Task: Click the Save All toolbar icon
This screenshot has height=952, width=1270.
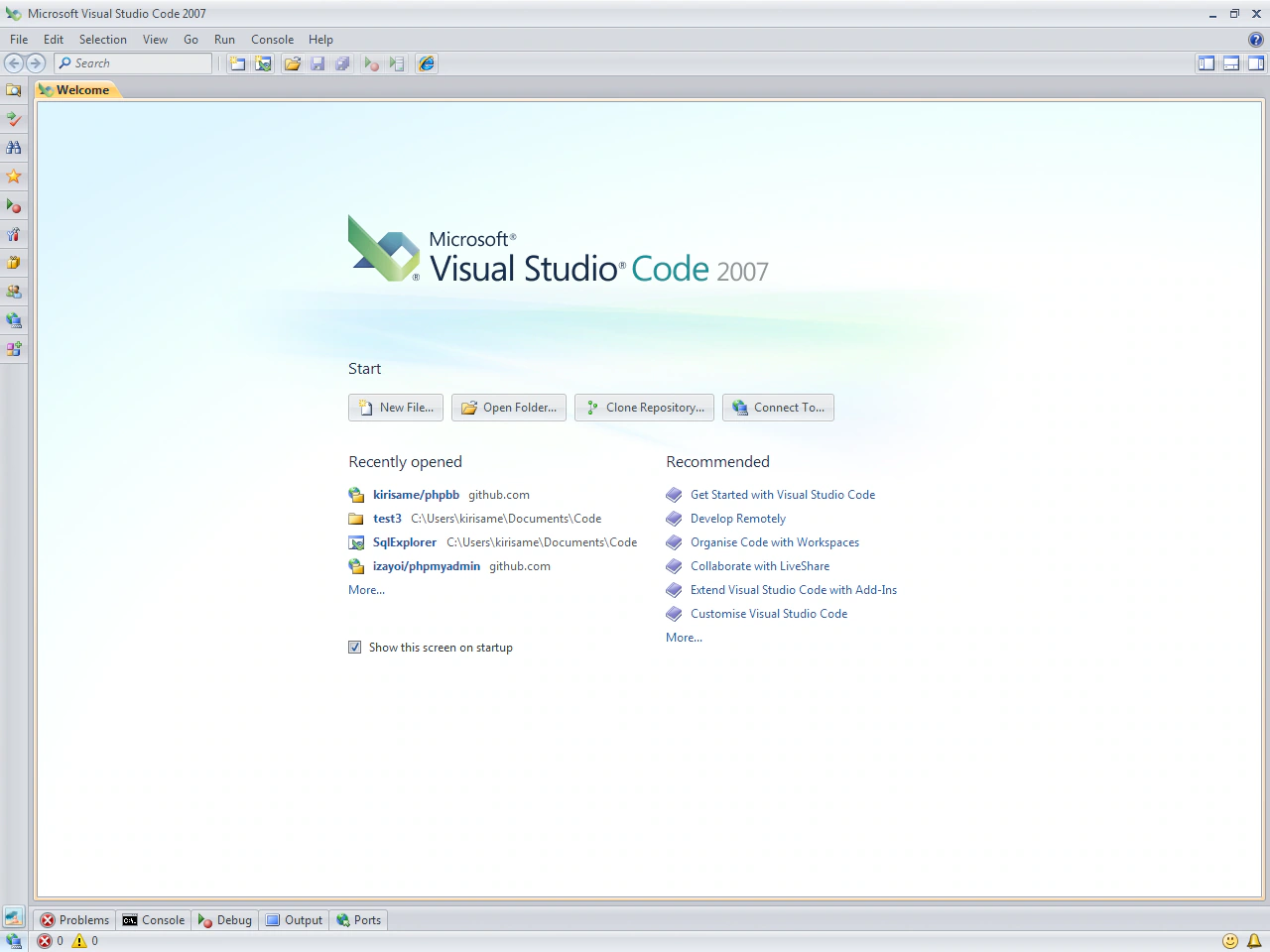Action: (342, 63)
